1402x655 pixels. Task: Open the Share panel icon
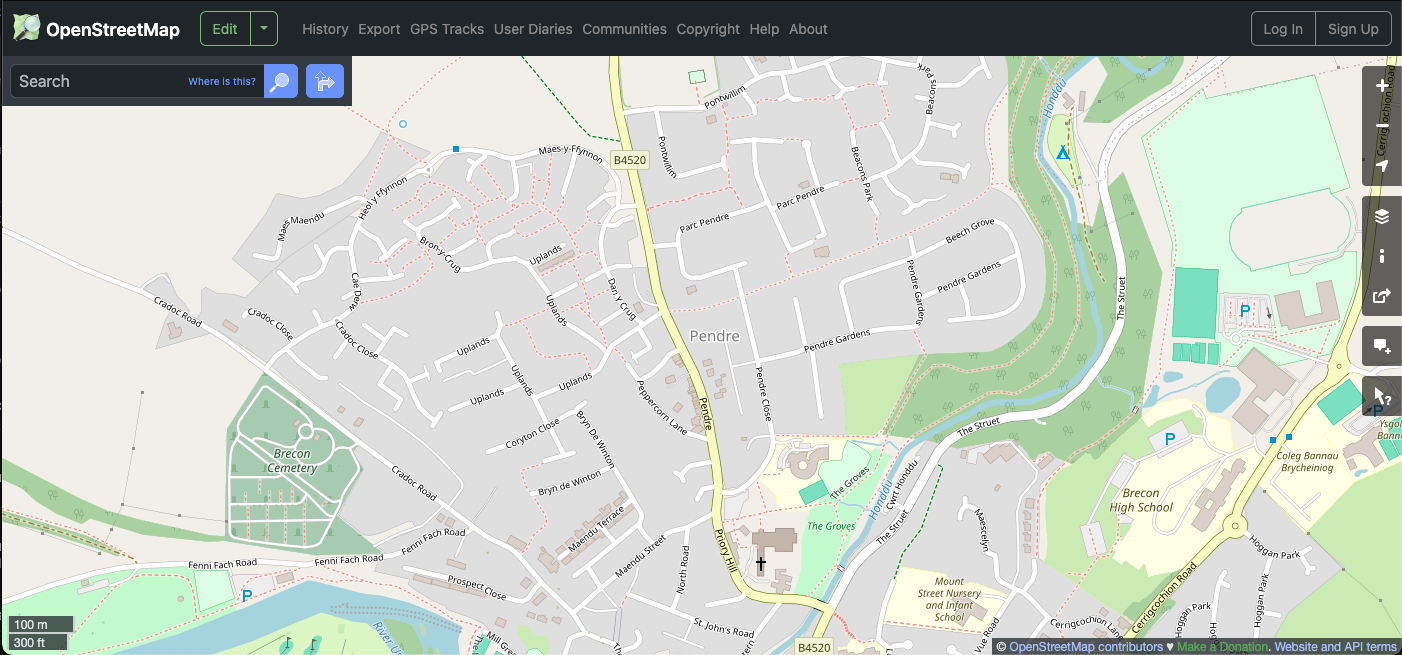coord(1382,296)
